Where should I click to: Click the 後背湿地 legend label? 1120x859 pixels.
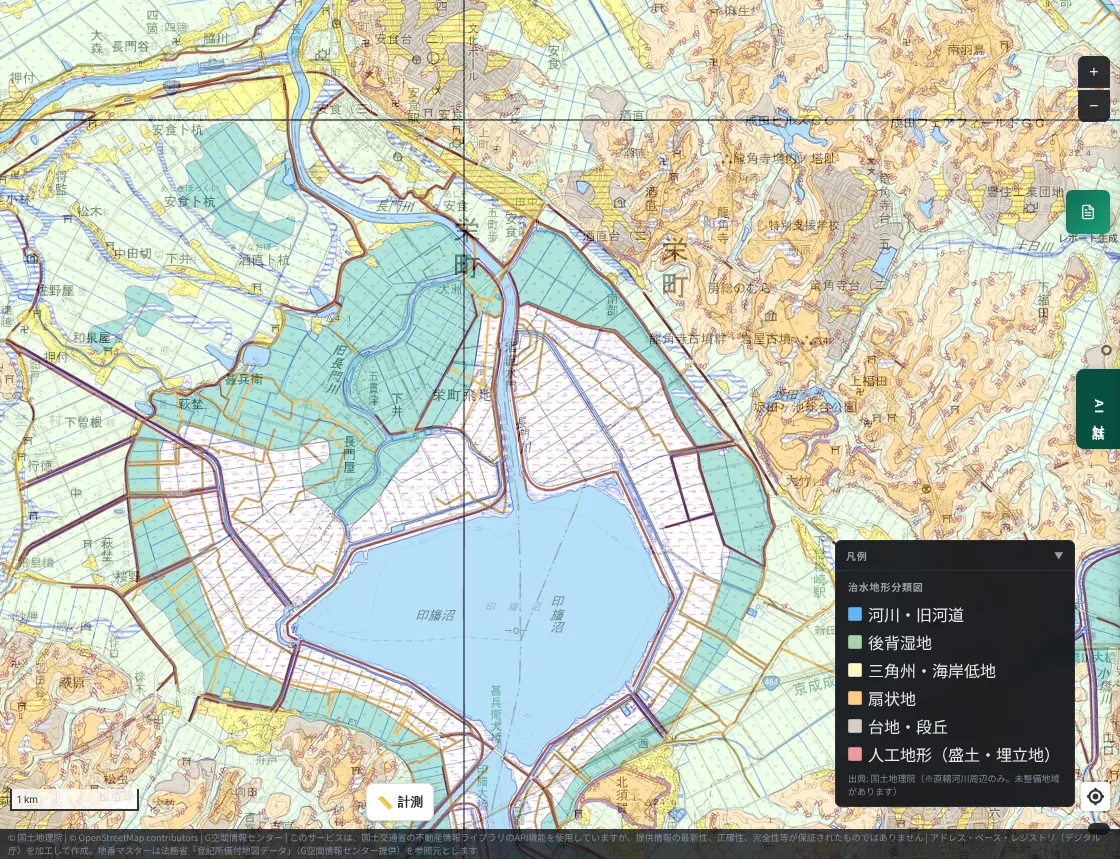point(899,643)
